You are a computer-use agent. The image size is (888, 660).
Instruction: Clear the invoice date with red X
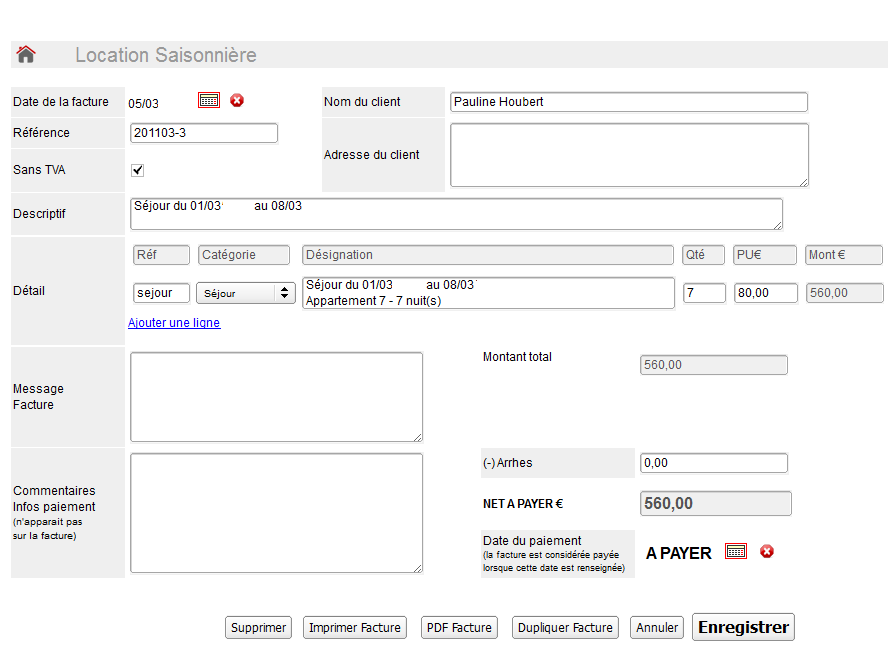coord(237,100)
